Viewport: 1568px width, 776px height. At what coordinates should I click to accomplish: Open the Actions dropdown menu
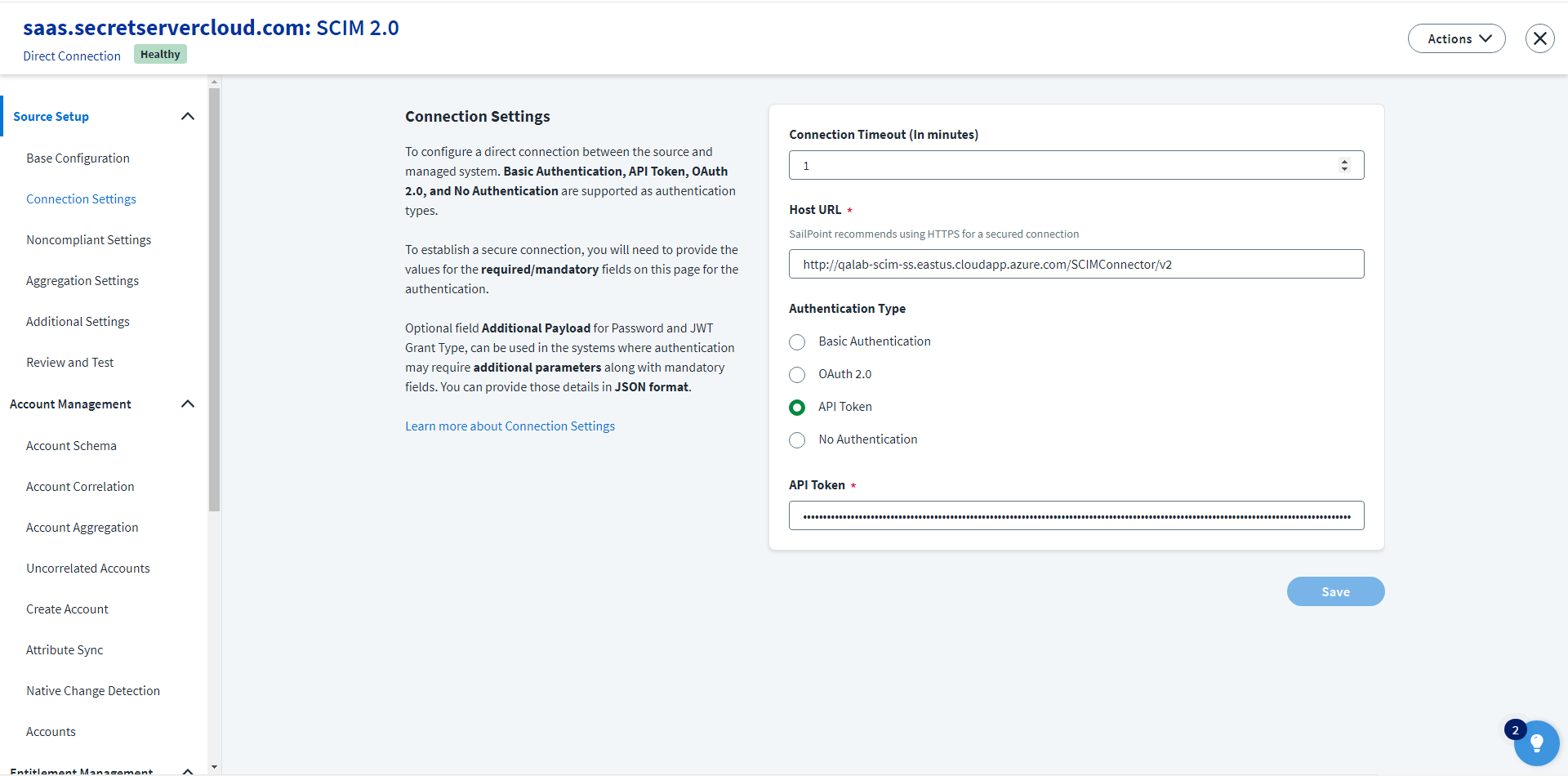coord(1456,38)
